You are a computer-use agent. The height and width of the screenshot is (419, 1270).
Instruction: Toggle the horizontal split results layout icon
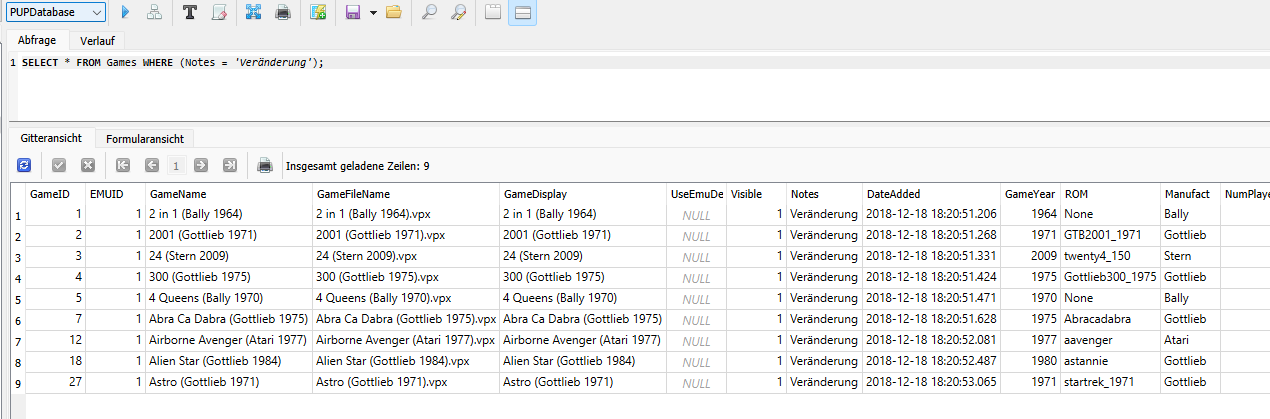click(x=523, y=12)
